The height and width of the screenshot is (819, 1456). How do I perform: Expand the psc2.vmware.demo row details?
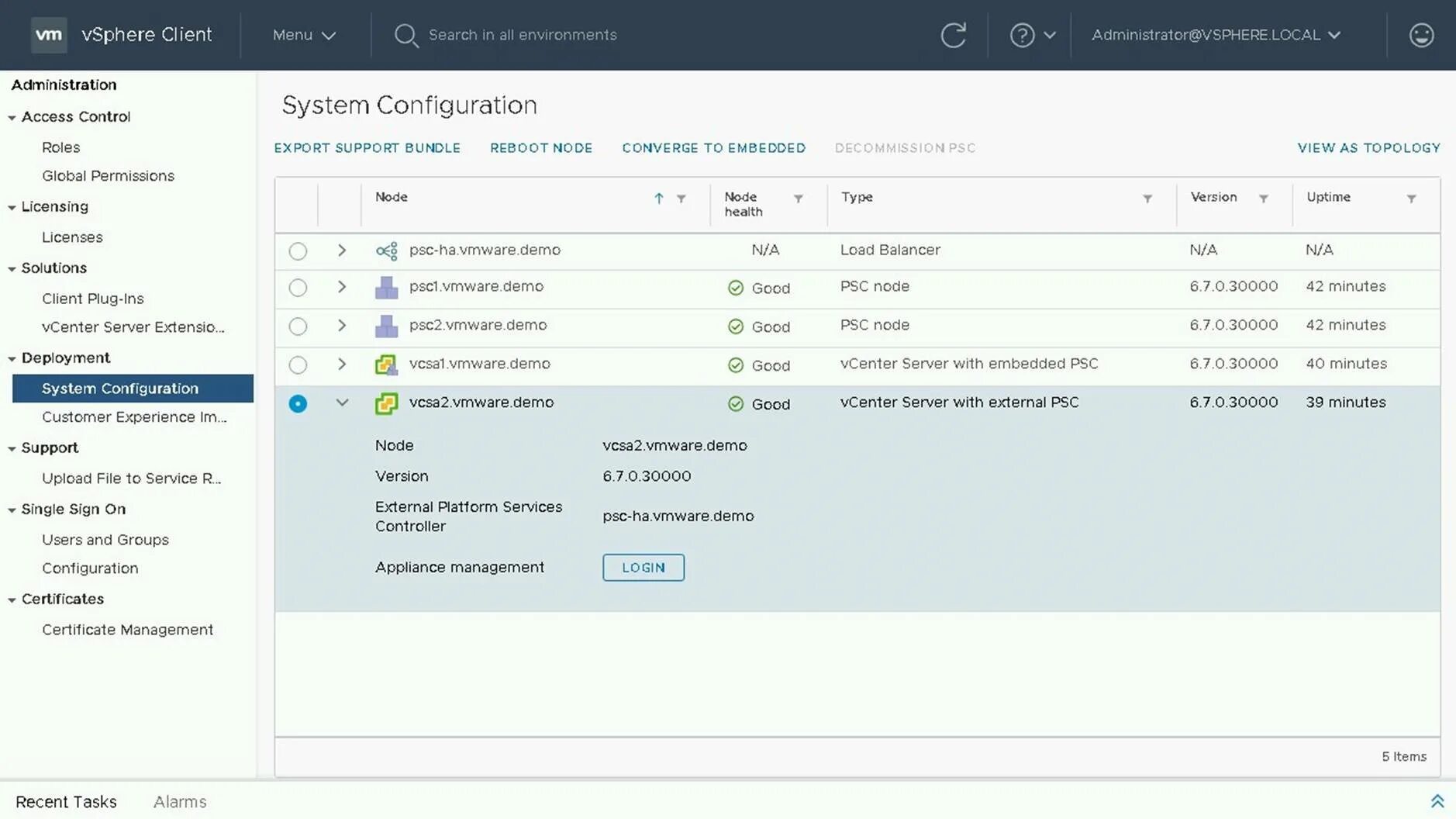tap(342, 326)
